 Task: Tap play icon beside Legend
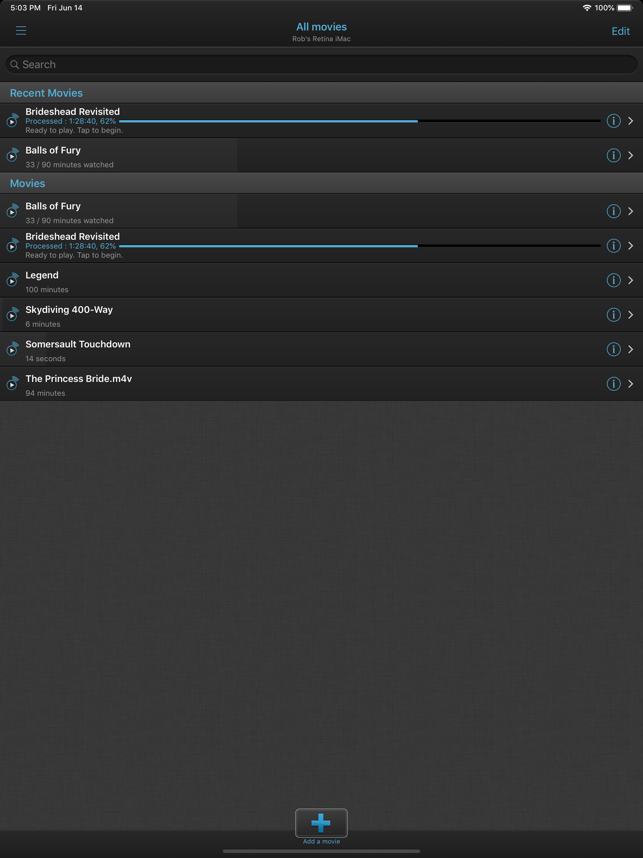click(x=13, y=281)
